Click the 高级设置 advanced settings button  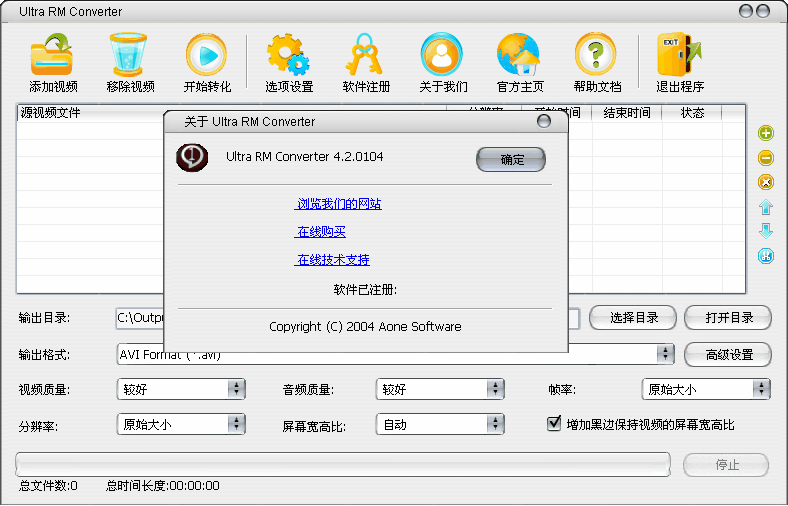pyautogui.click(x=728, y=354)
